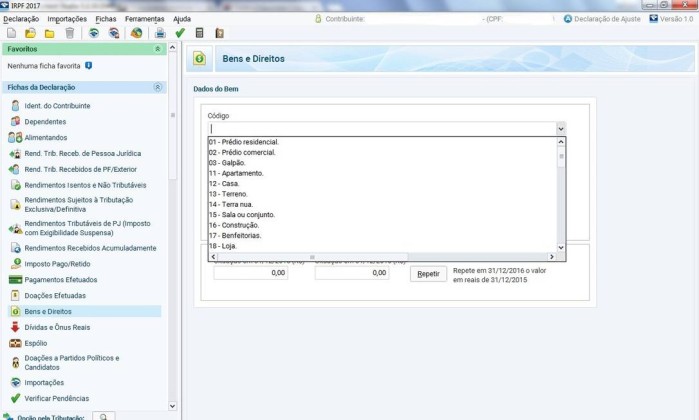Click the help book icon in toolbar
Viewport: 699px width, 420px height.
(219, 33)
